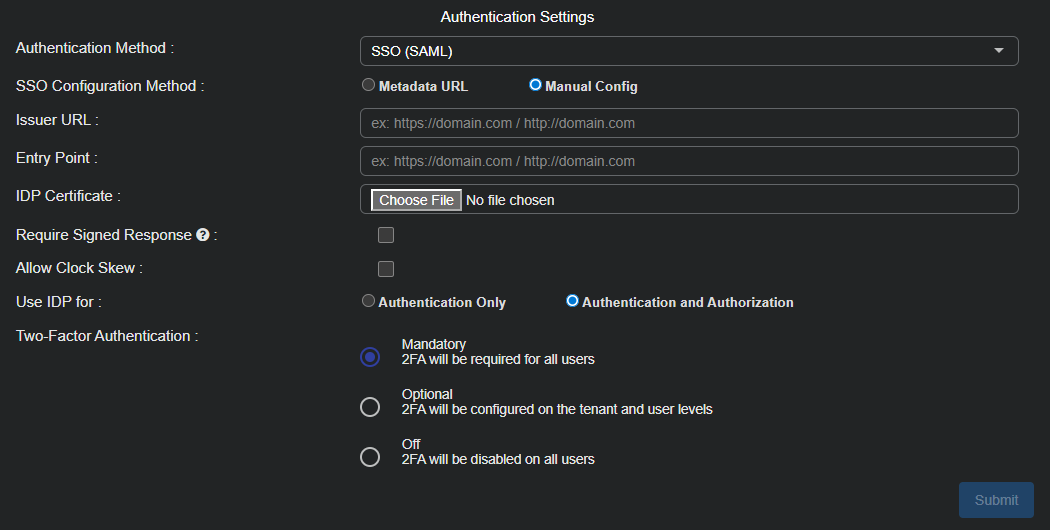The height and width of the screenshot is (530, 1050).
Task: Click the dropdown arrow beside SSO (SAML)
Action: click(x=998, y=51)
